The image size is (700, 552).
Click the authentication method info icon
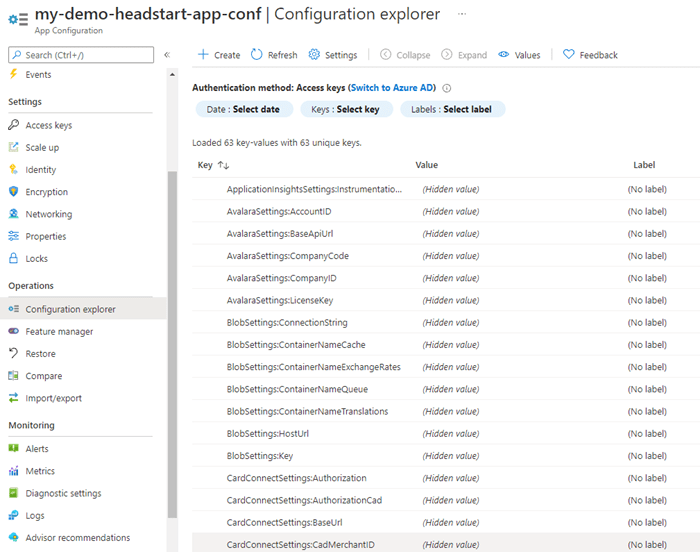(446, 88)
